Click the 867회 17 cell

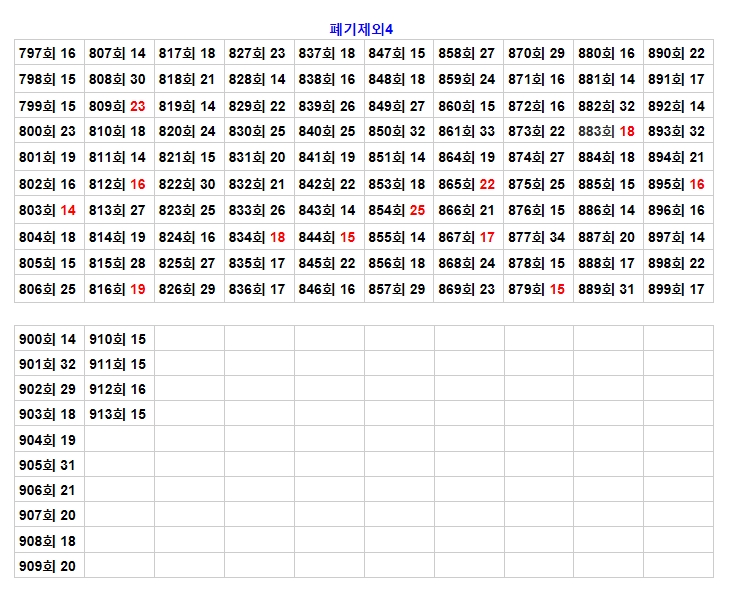coord(467,237)
